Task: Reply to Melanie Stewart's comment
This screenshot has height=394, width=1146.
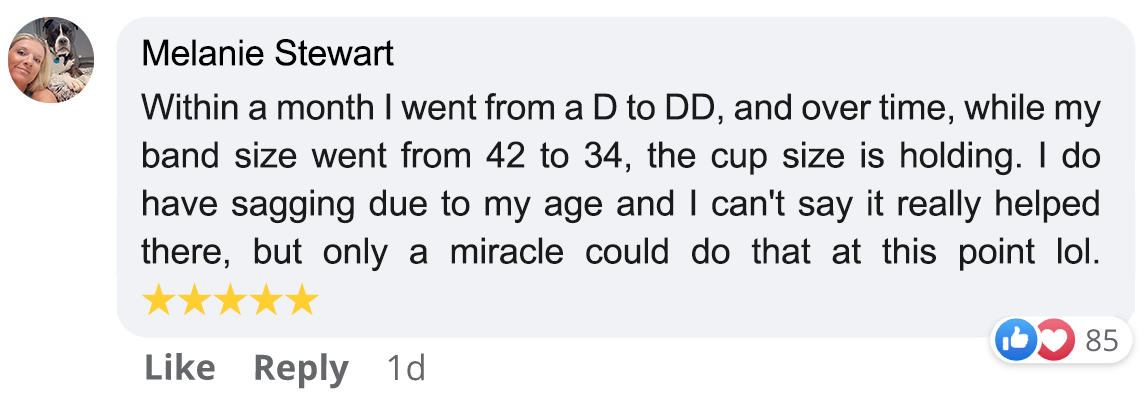Action: coord(301,369)
